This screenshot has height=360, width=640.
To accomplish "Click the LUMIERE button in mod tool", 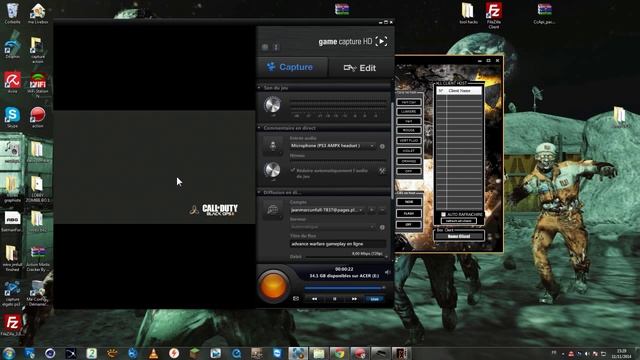I will [x=409, y=112].
